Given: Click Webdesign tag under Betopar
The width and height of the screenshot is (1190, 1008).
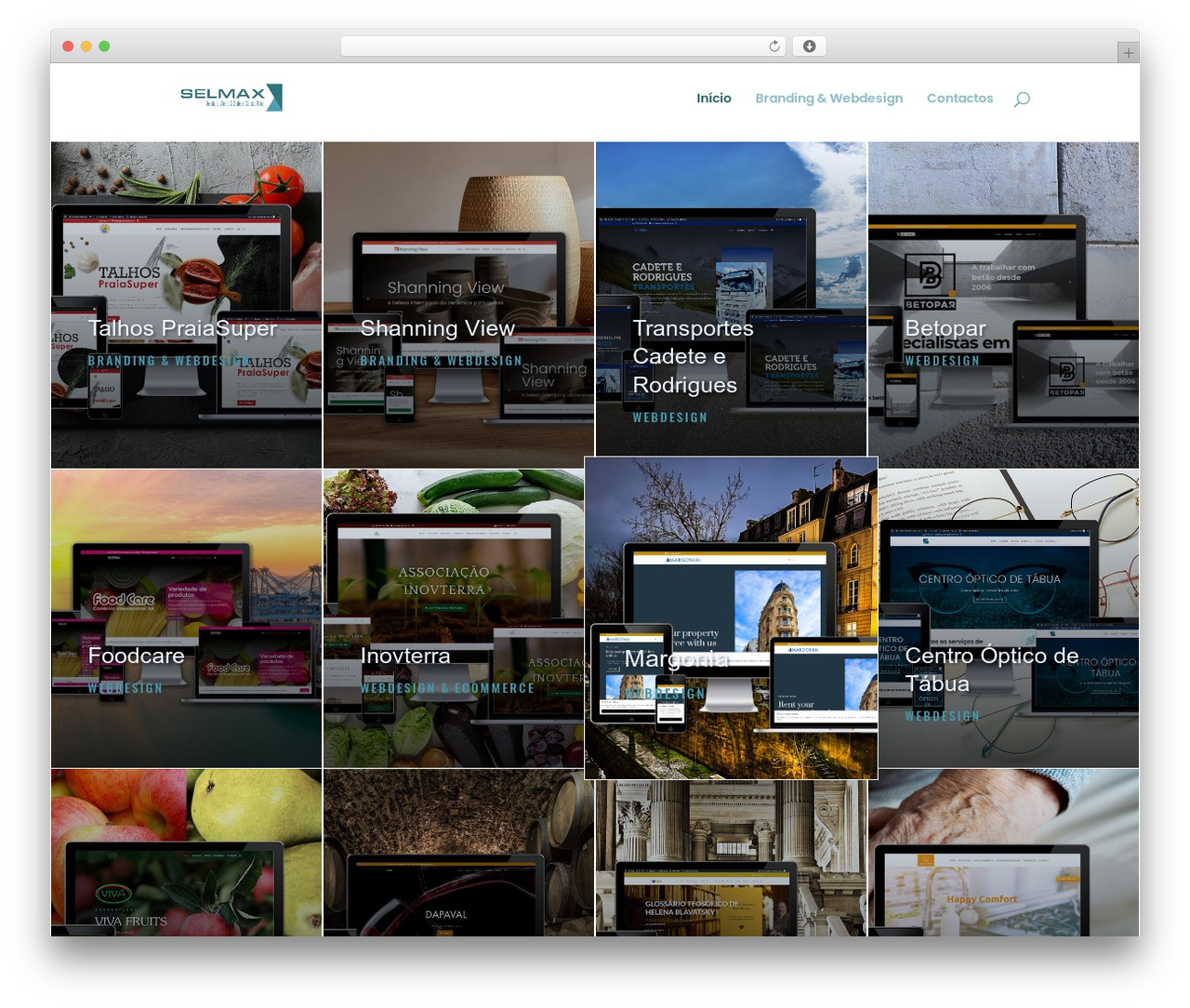Looking at the screenshot, I should [x=943, y=361].
